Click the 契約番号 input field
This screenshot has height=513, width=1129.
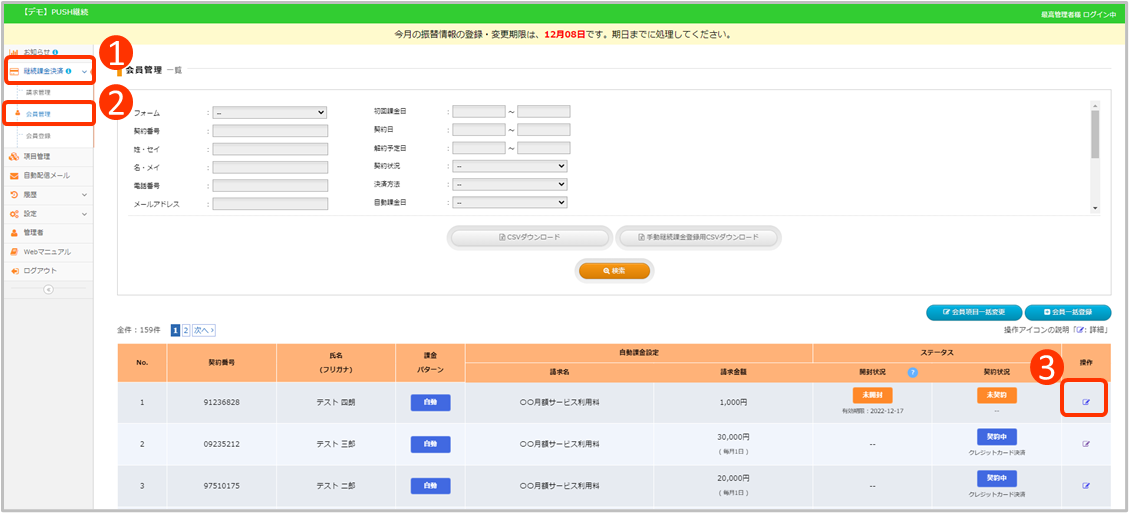(x=270, y=131)
